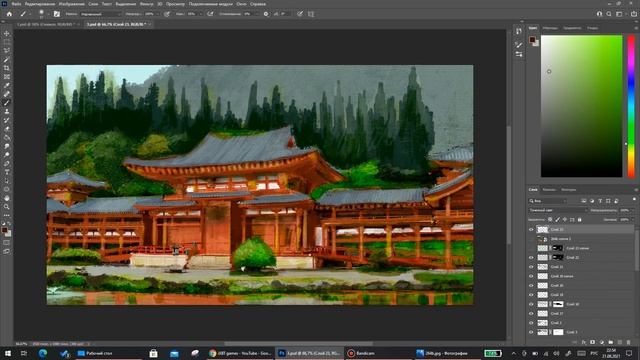
Task: Select the Zoom tool in left toolbar
Action: click(7, 207)
